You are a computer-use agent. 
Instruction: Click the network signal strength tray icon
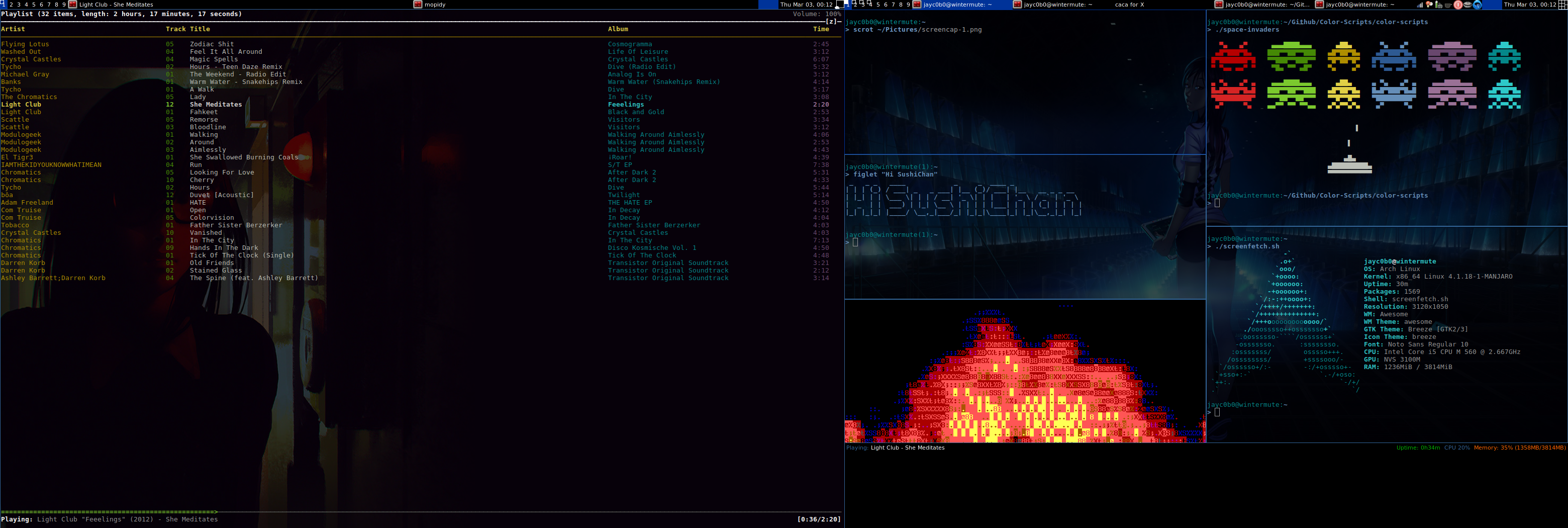pos(1420,5)
